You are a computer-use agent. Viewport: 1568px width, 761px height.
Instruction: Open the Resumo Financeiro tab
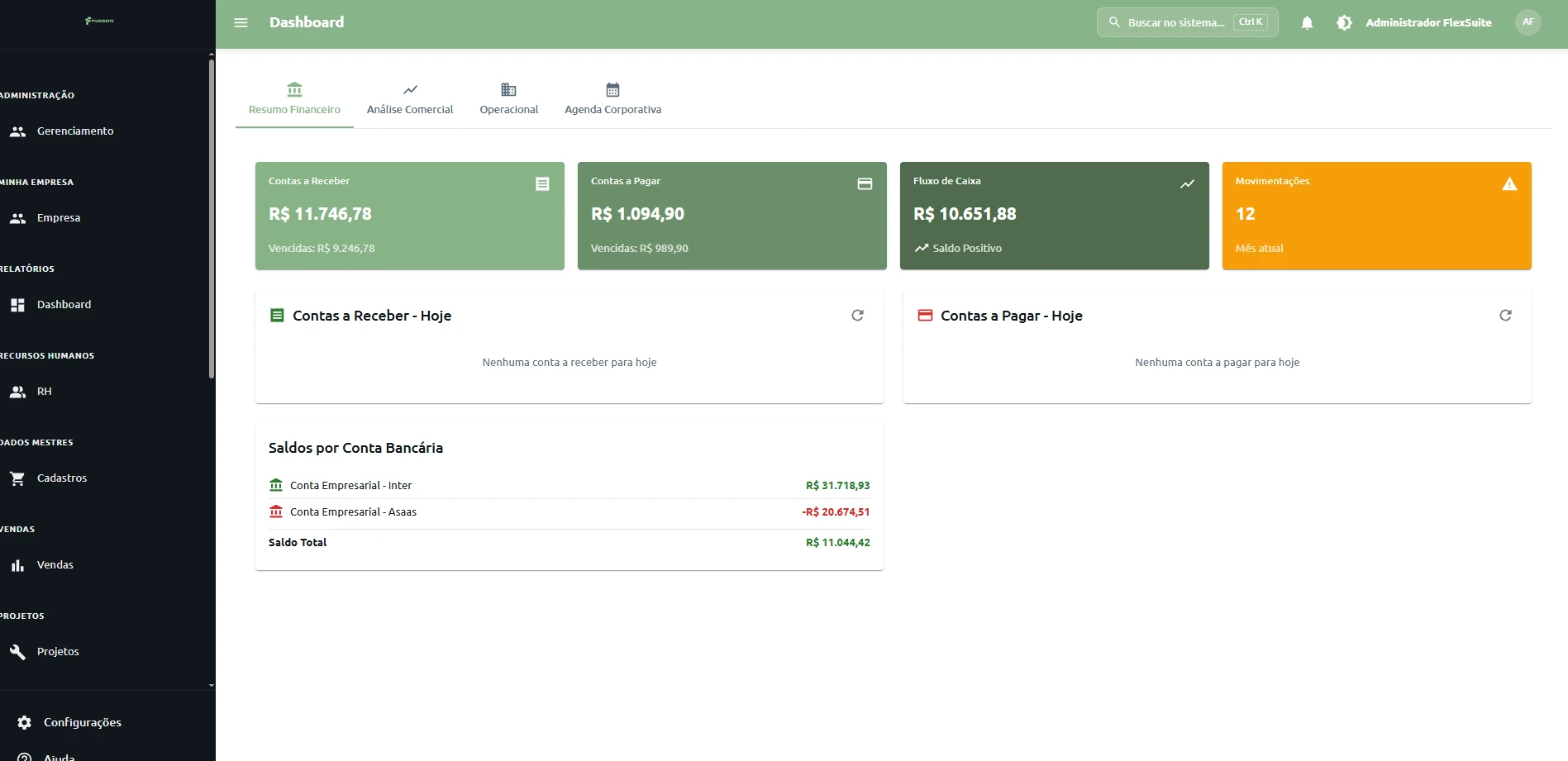pyautogui.click(x=294, y=99)
